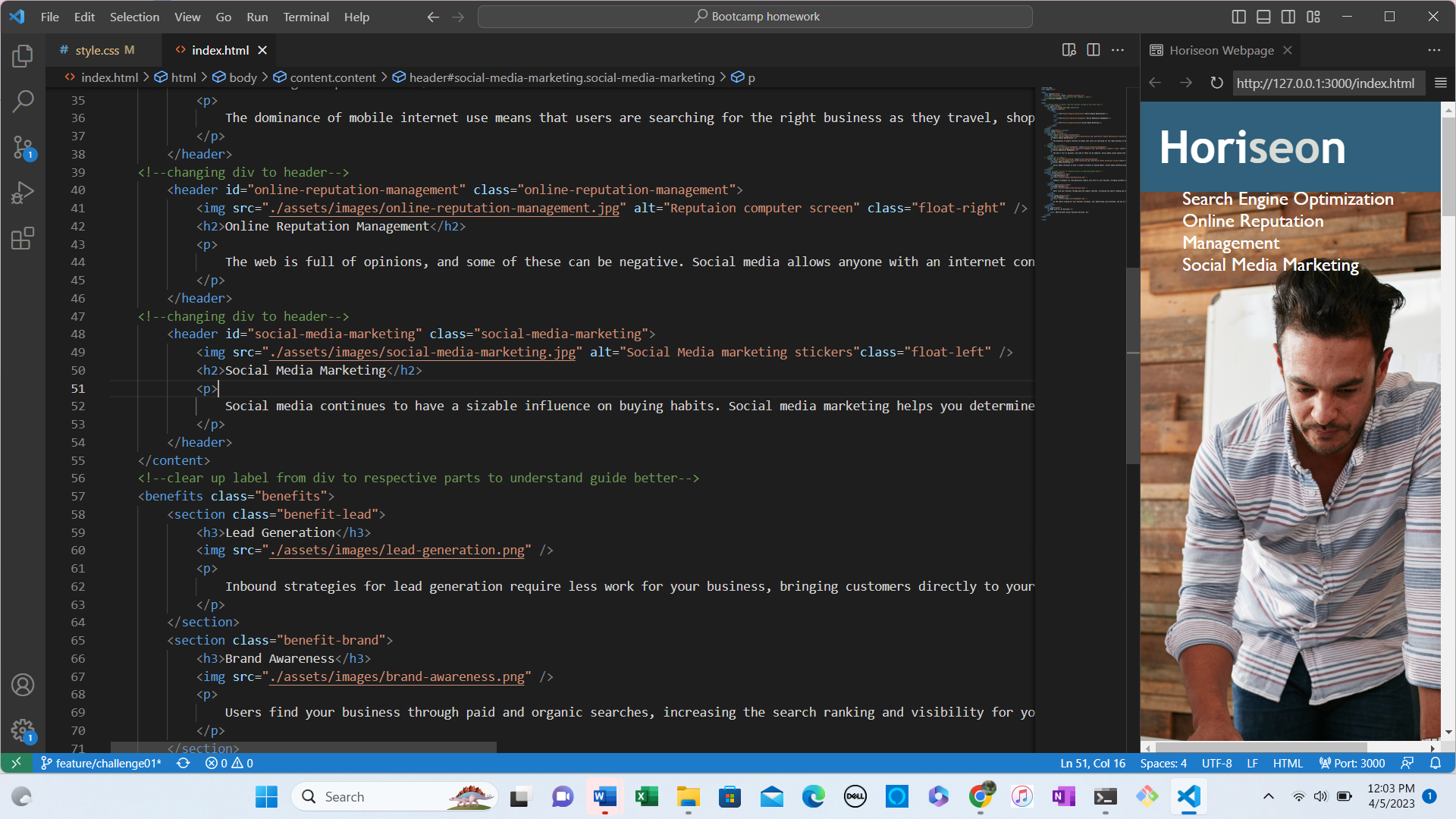
Task: Toggle the Secondary Side Bar
Action: click(1288, 16)
